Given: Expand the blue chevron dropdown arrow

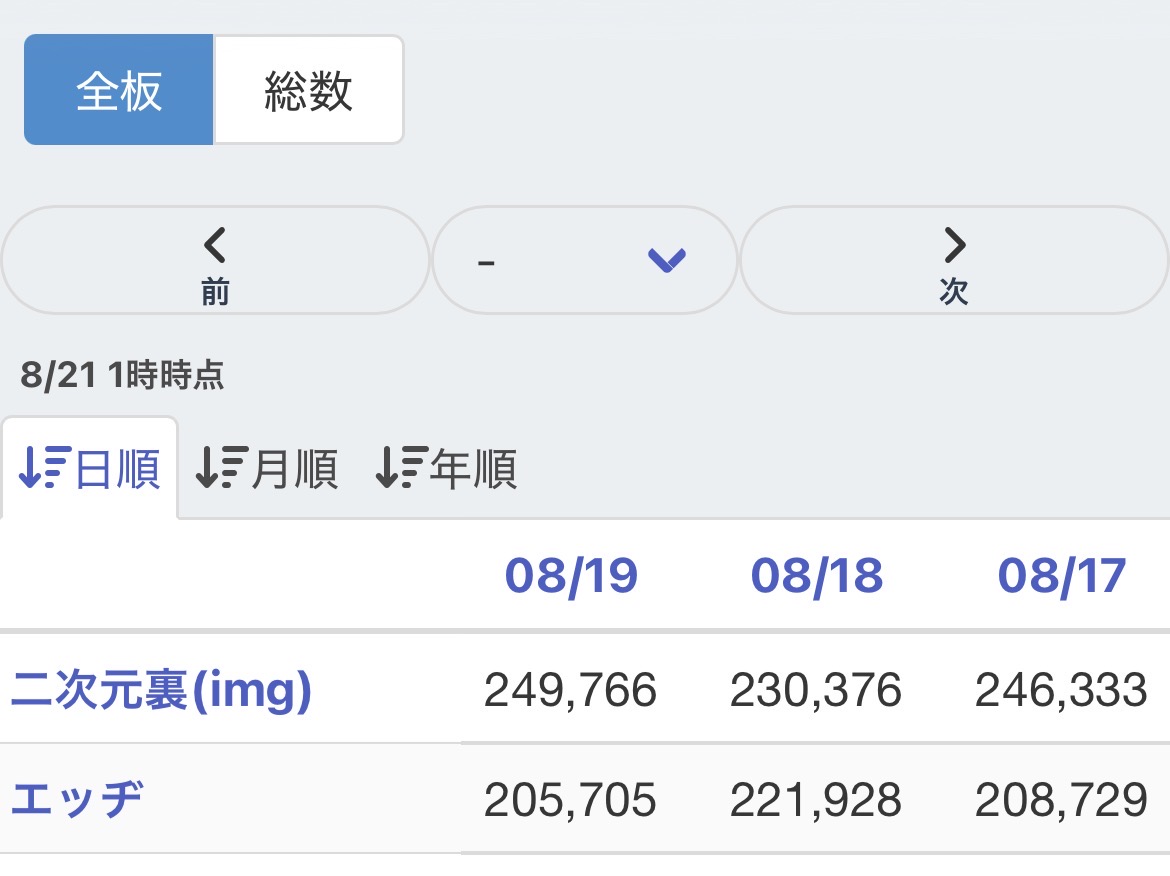Looking at the screenshot, I should (x=666, y=260).
